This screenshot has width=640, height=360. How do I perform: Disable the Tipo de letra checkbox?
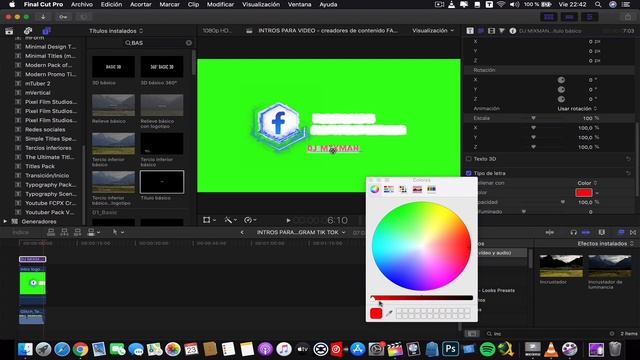pos(469,173)
